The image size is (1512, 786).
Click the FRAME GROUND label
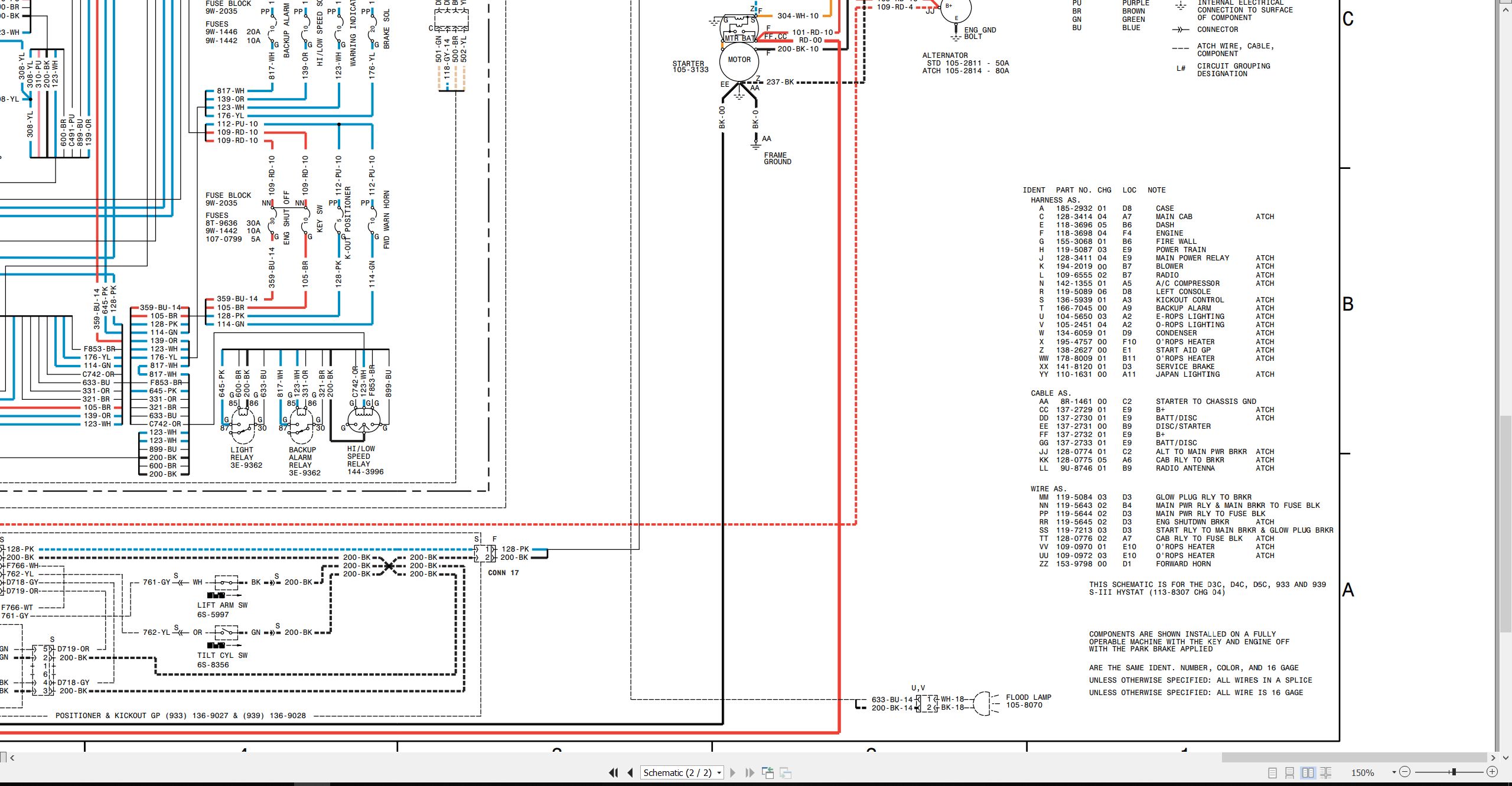pos(777,158)
